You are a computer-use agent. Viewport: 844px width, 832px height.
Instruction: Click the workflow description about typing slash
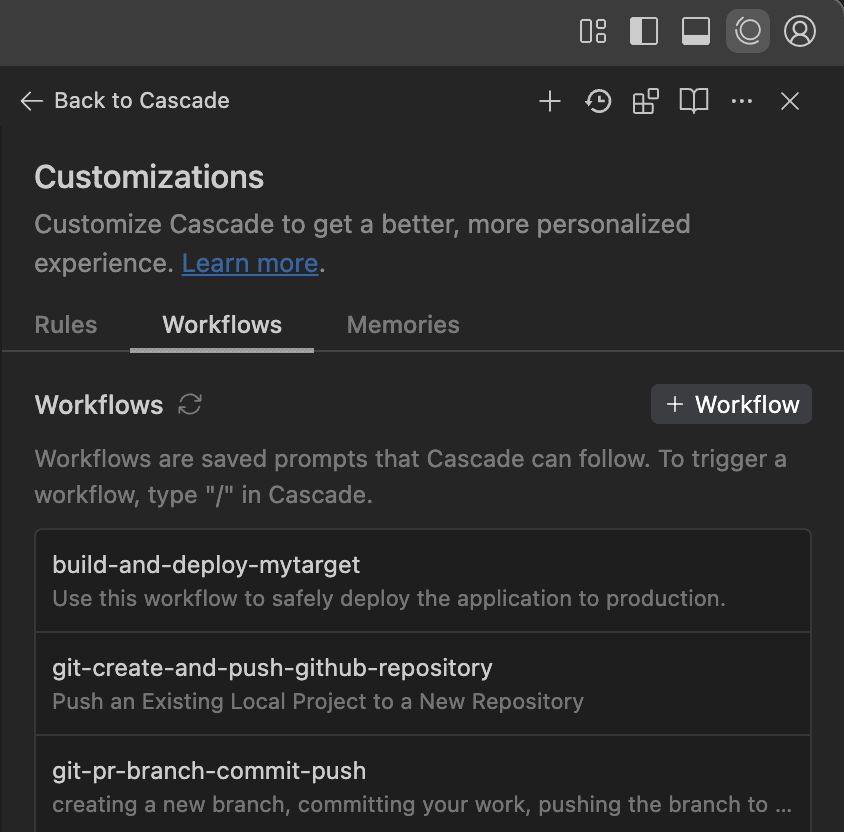(411, 477)
